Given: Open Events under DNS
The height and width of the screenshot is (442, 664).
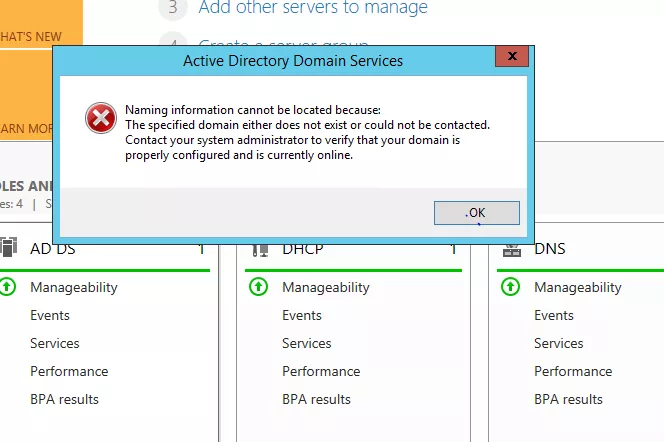Looking at the screenshot, I should (x=554, y=315).
